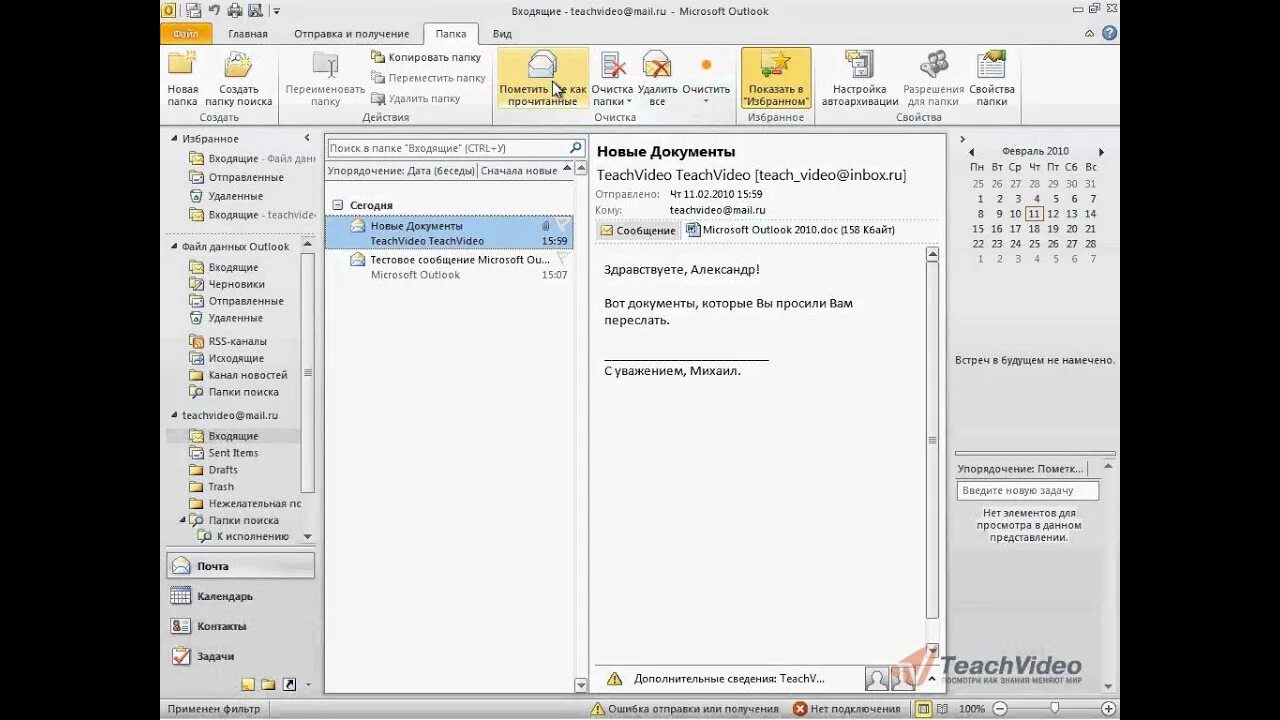Viewport: 1280px width, 720px height.
Task: Open the quick access toolbar customize dropdown
Action: (277, 11)
